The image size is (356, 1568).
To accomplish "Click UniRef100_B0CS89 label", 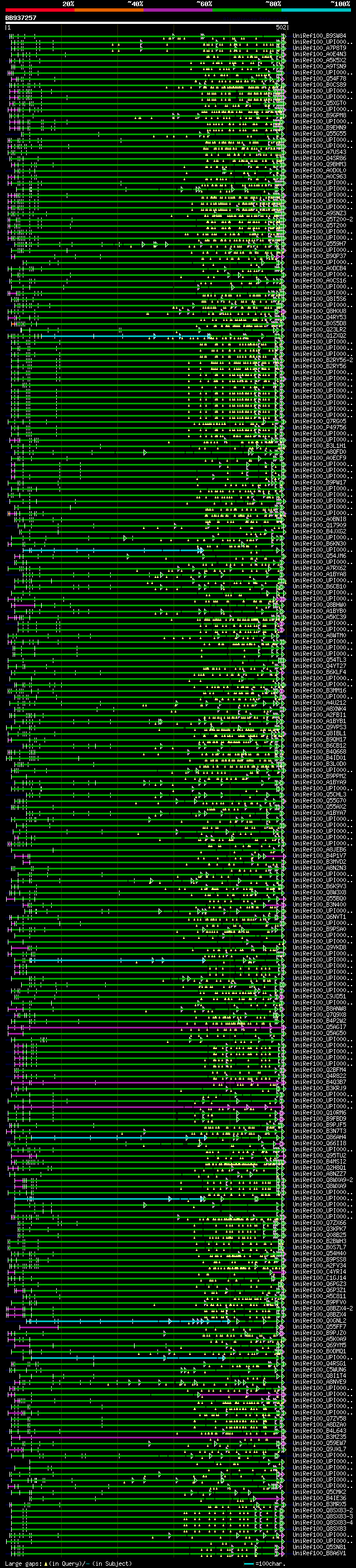I will tap(319, 85).
